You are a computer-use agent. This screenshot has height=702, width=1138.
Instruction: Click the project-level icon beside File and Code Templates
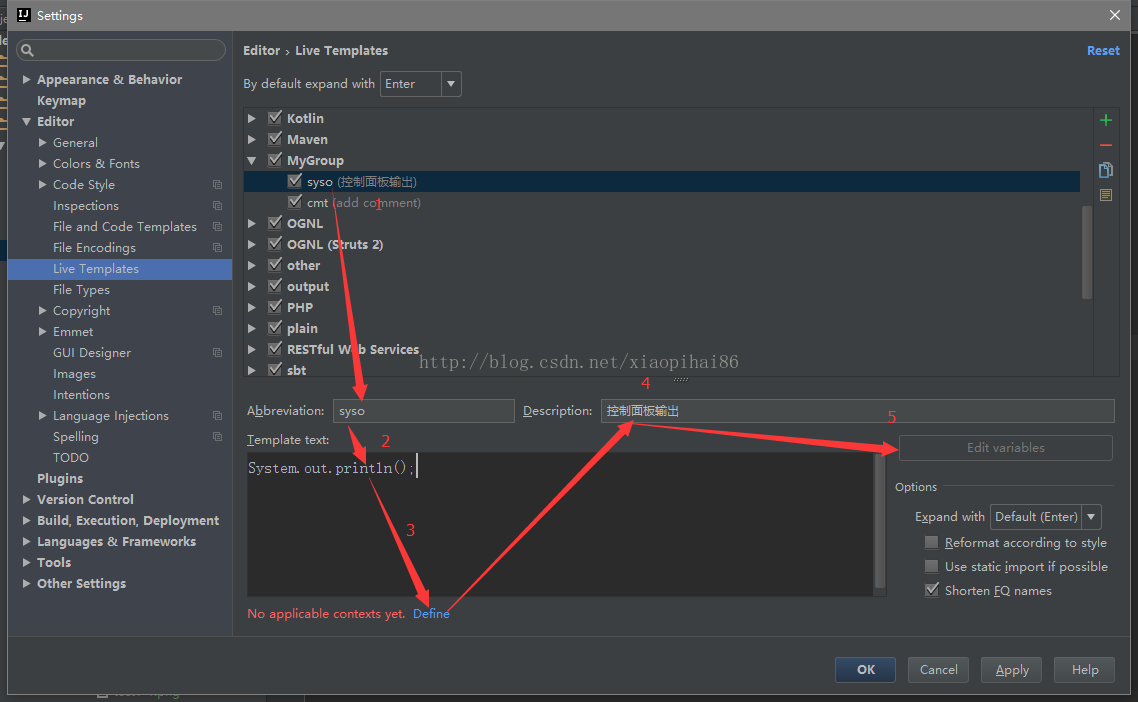(217, 226)
